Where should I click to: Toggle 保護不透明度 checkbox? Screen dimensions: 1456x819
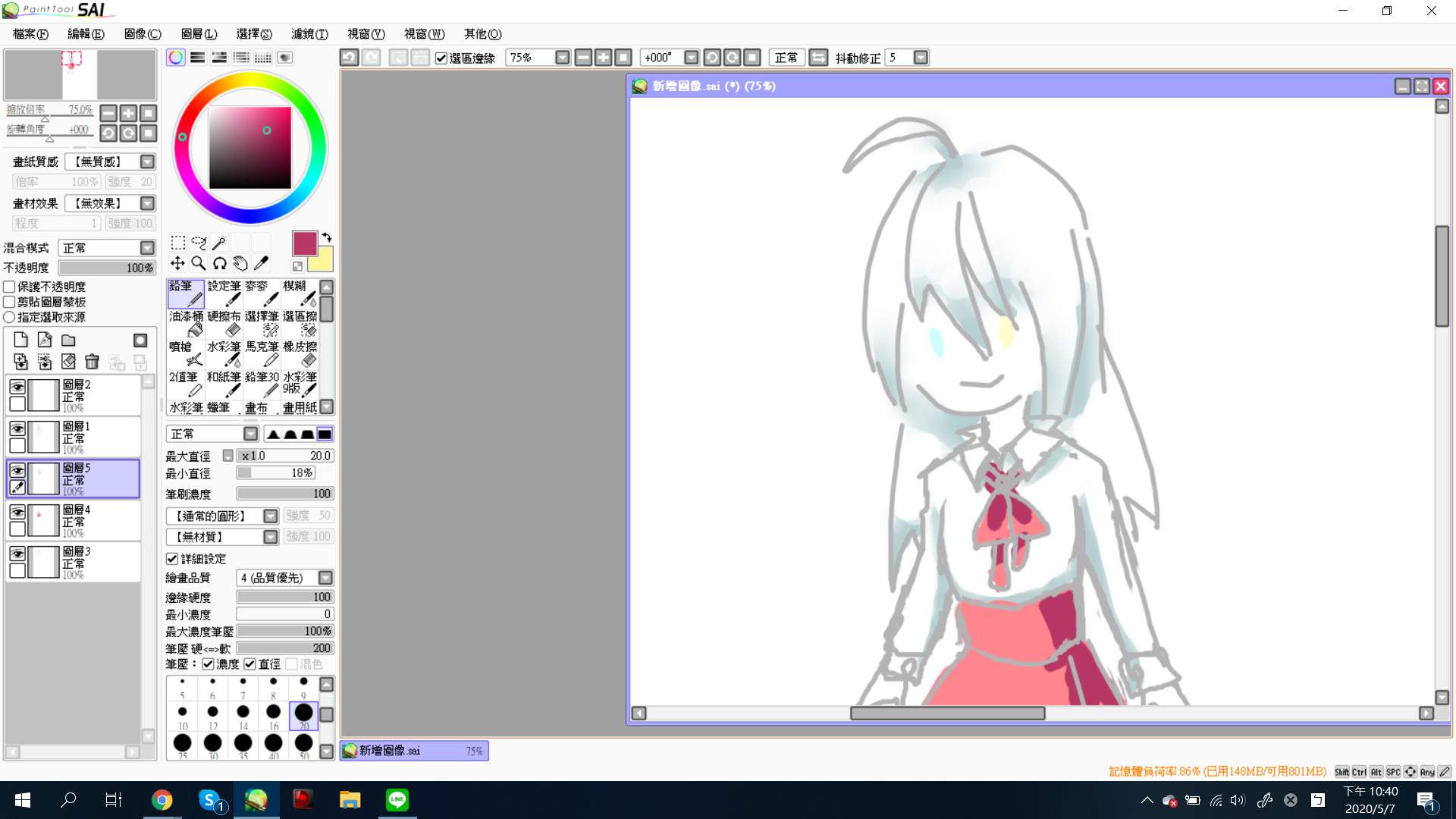(x=10, y=287)
